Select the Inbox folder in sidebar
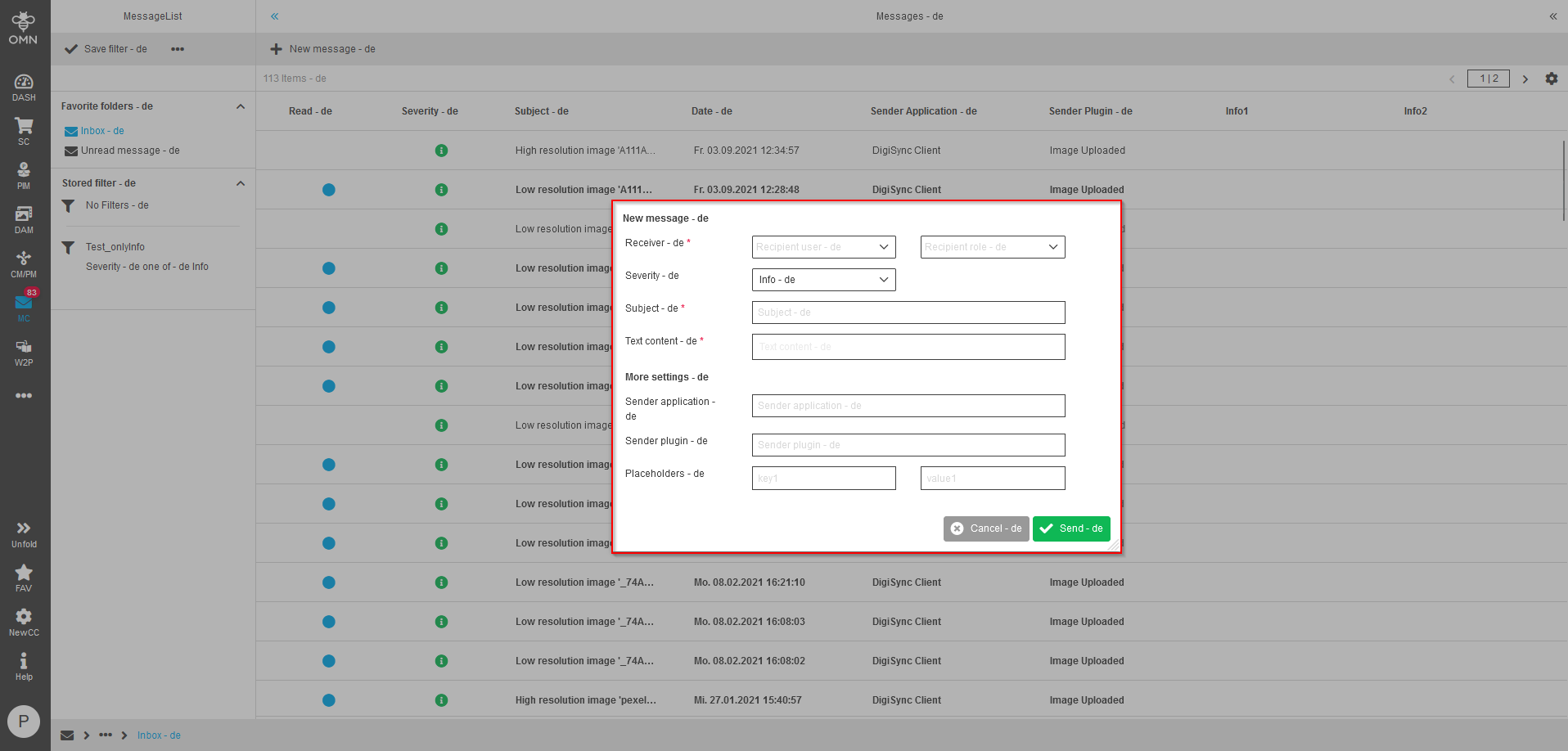1568x751 pixels. pyautogui.click(x=101, y=131)
